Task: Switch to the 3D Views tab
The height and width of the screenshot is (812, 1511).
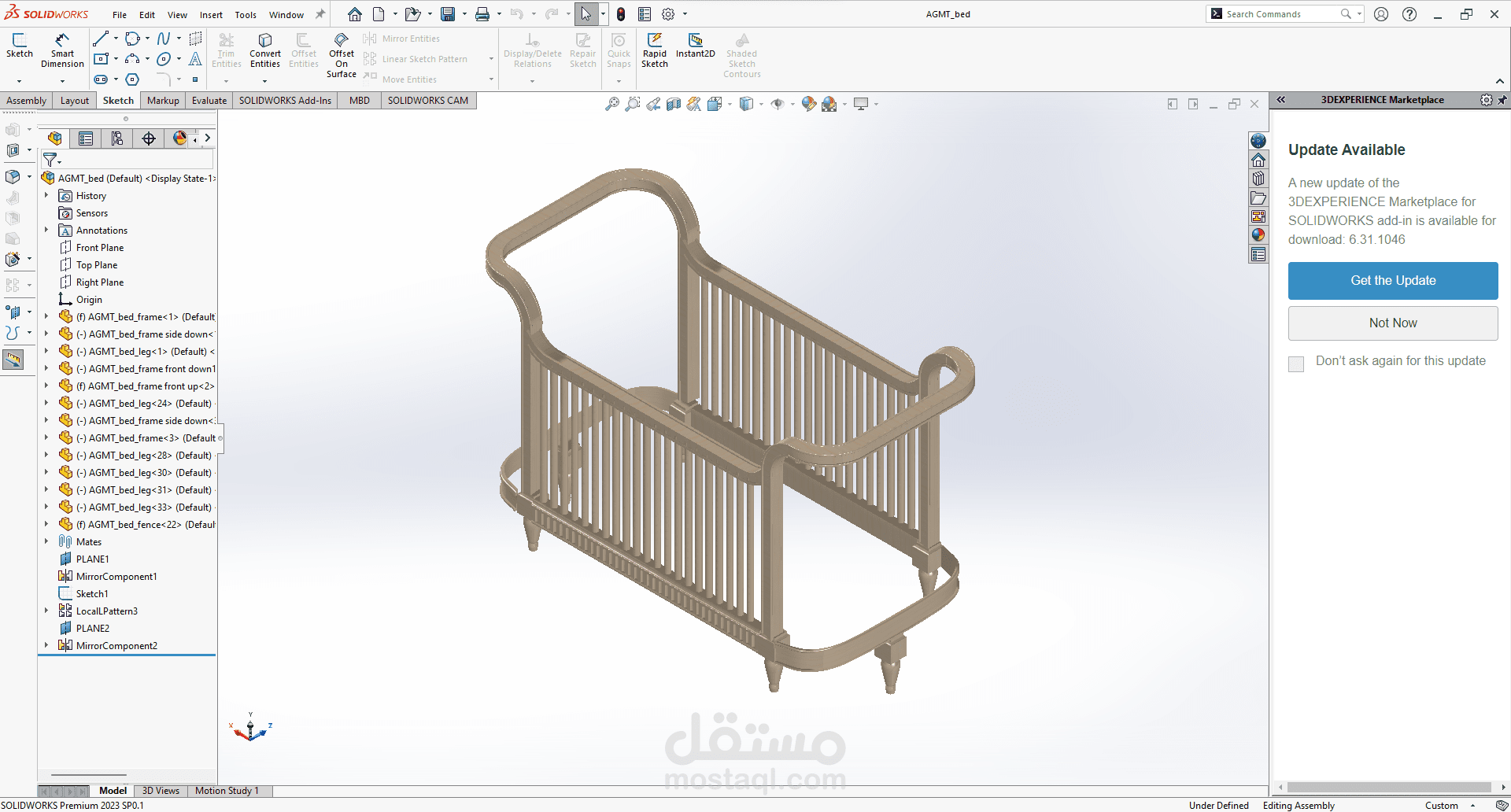Action: tap(161, 791)
